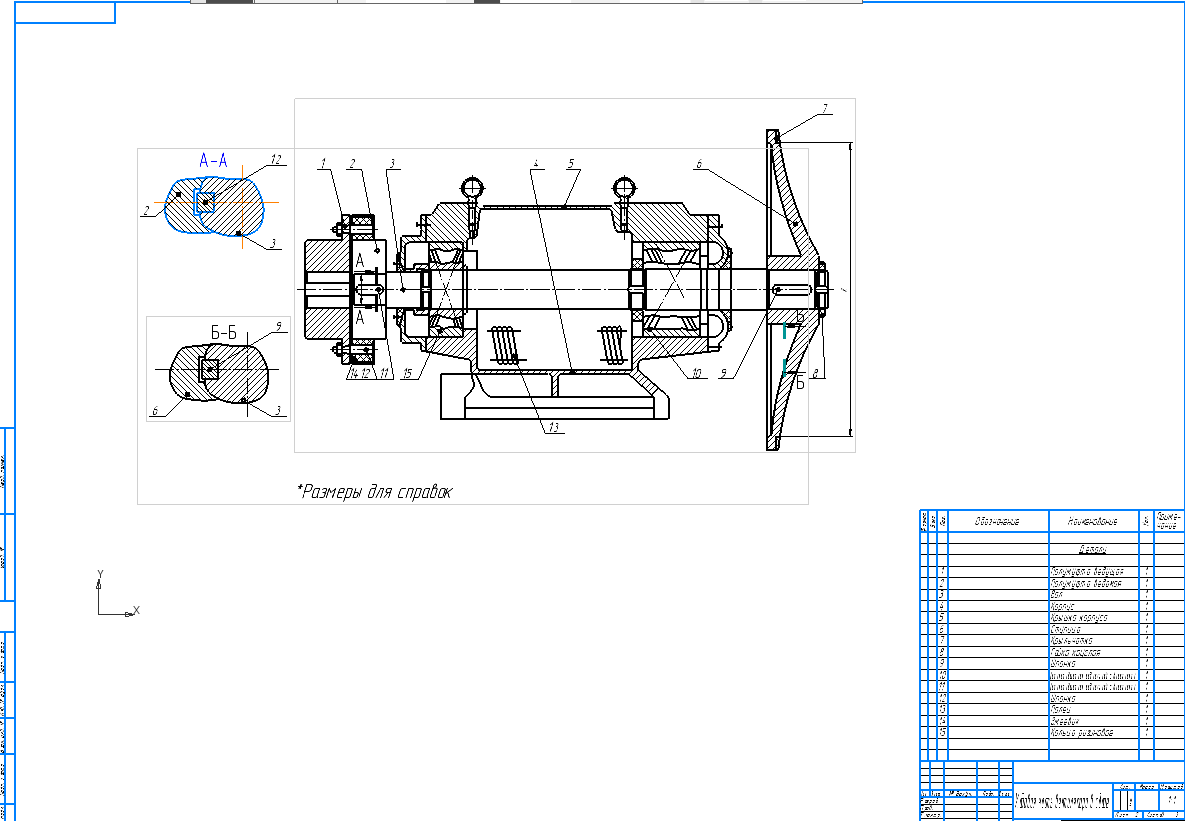Select specification row 3 "Вал"
This screenshot has height=821, width=1185.
[1091, 593]
